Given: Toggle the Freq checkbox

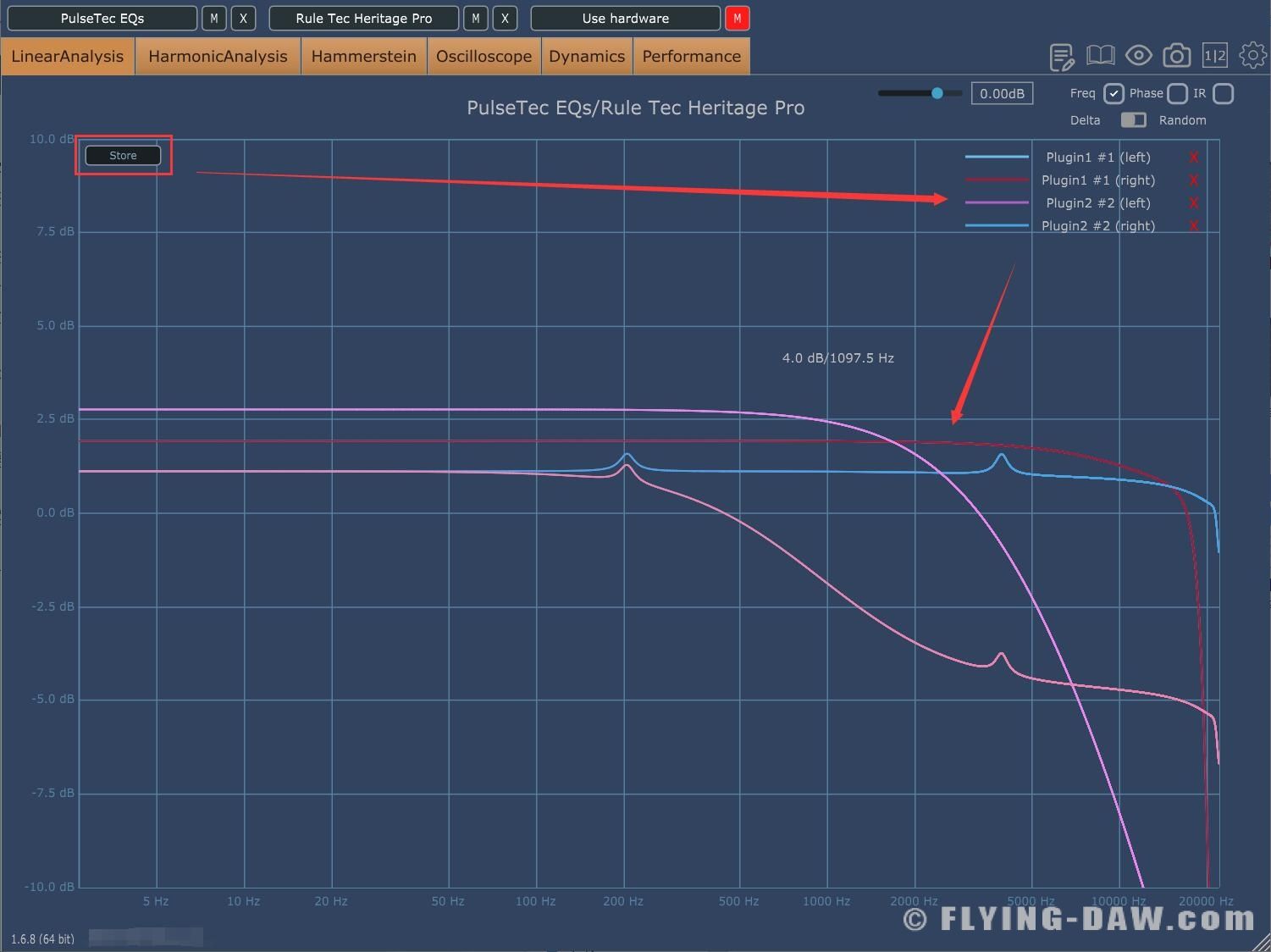Looking at the screenshot, I should coord(1114,94).
